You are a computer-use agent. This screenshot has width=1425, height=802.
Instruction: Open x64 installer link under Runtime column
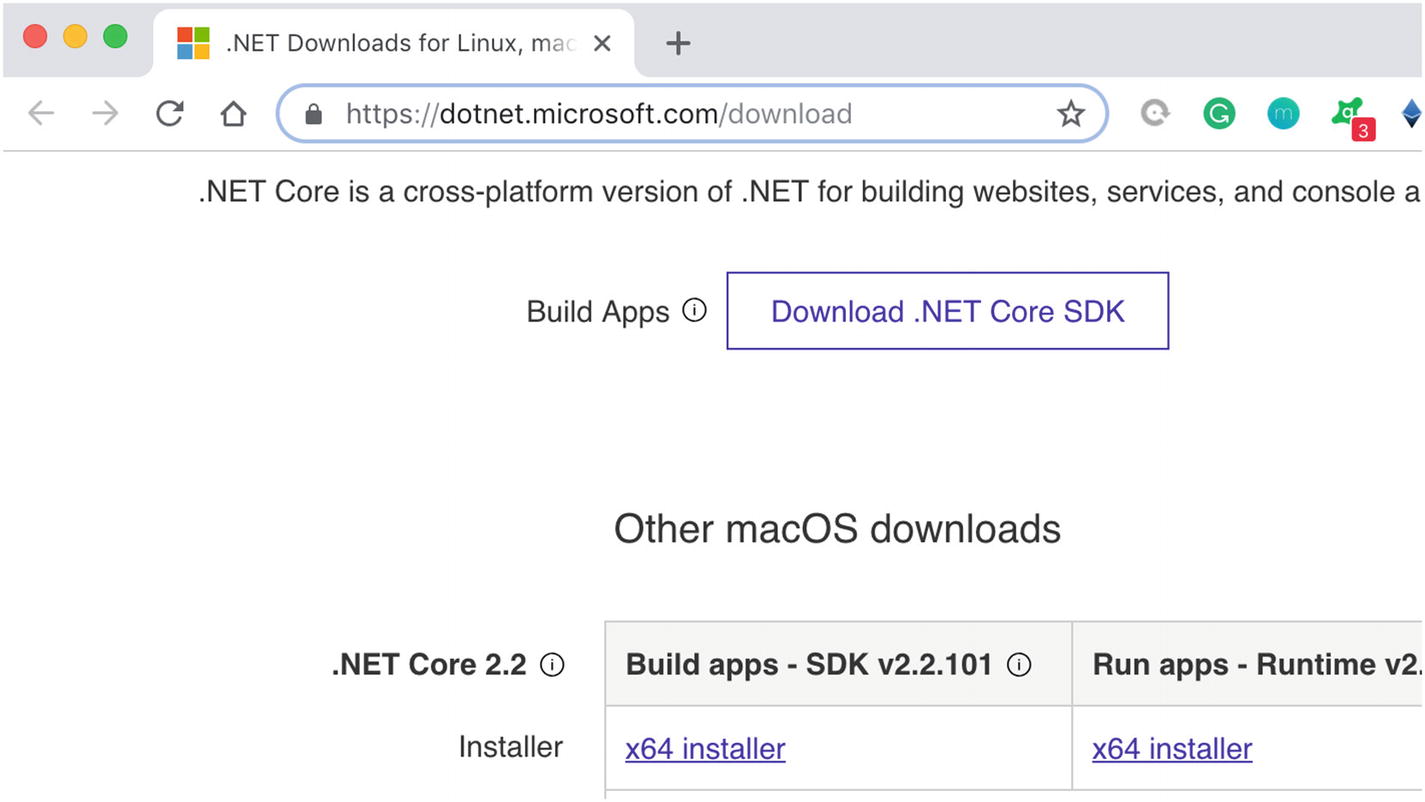click(1172, 748)
